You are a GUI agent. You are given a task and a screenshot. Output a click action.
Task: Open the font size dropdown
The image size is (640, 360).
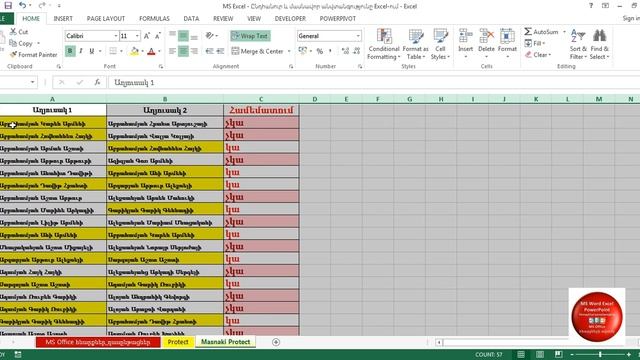[x=137, y=36]
